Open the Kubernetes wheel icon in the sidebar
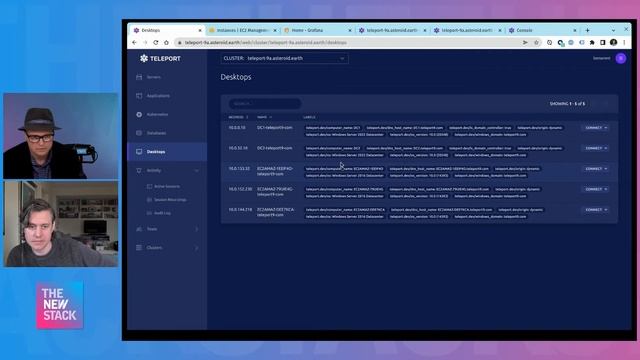The image size is (640, 360). point(139,114)
